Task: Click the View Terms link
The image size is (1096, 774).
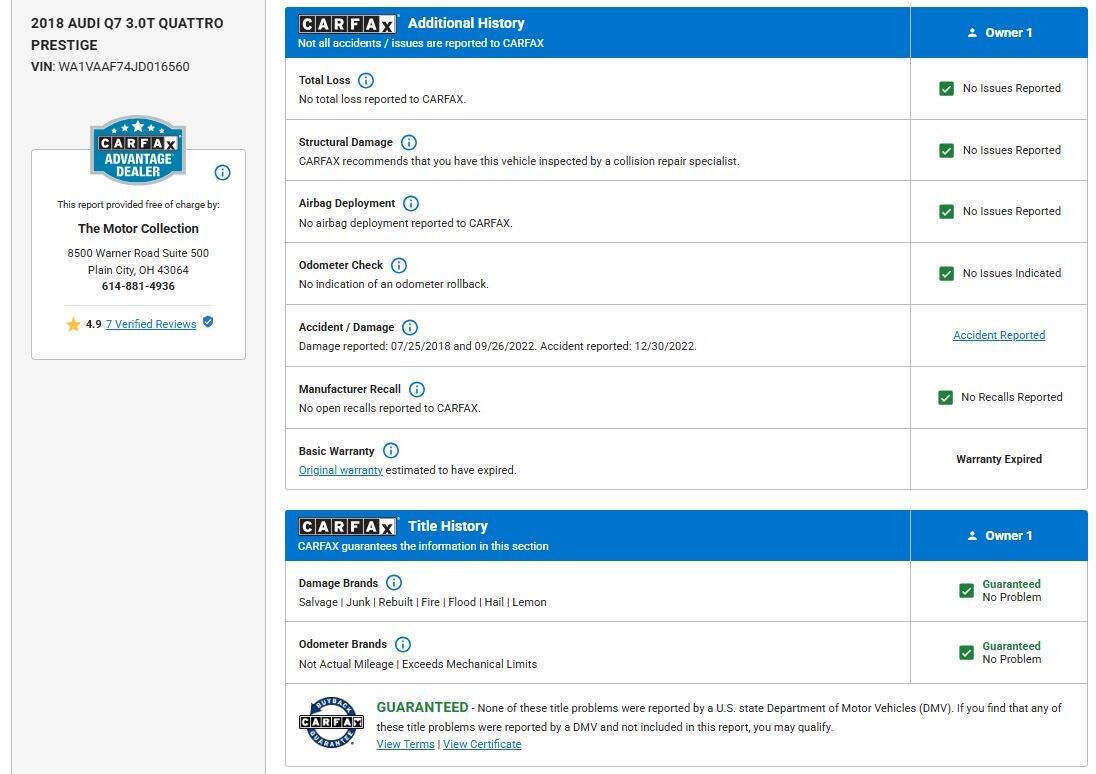Action: tap(405, 744)
